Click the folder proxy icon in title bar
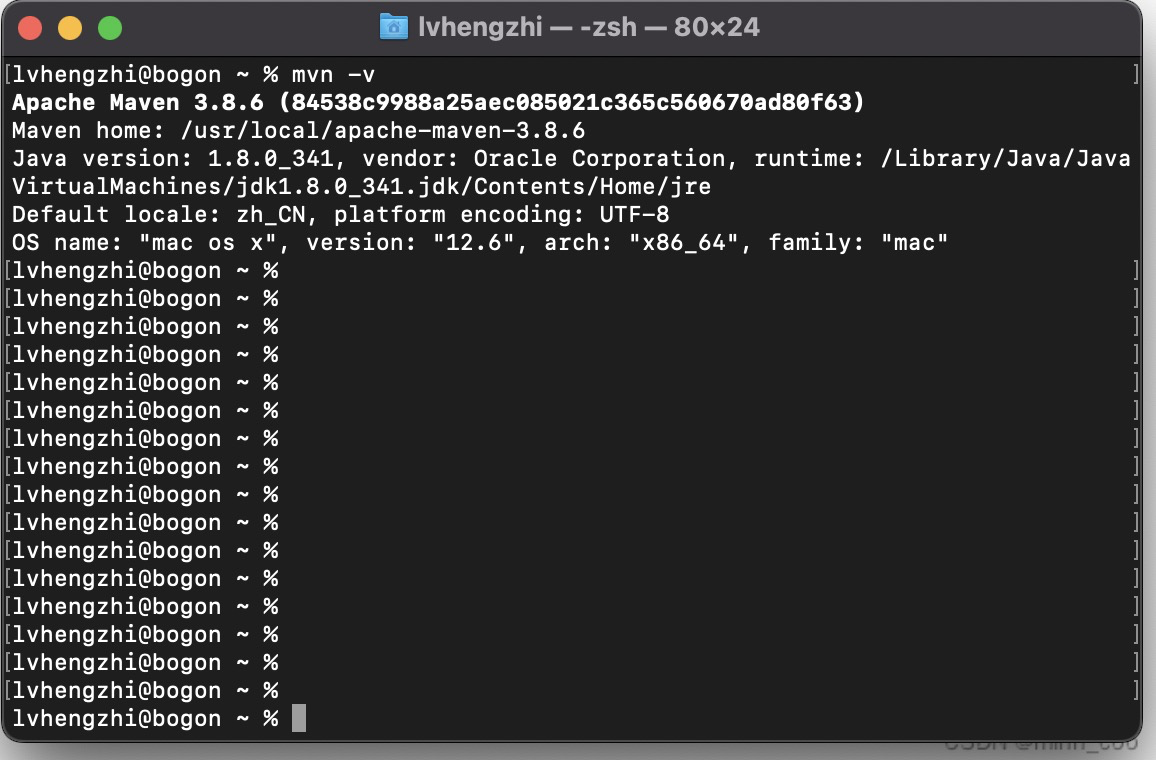 (x=393, y=27)
